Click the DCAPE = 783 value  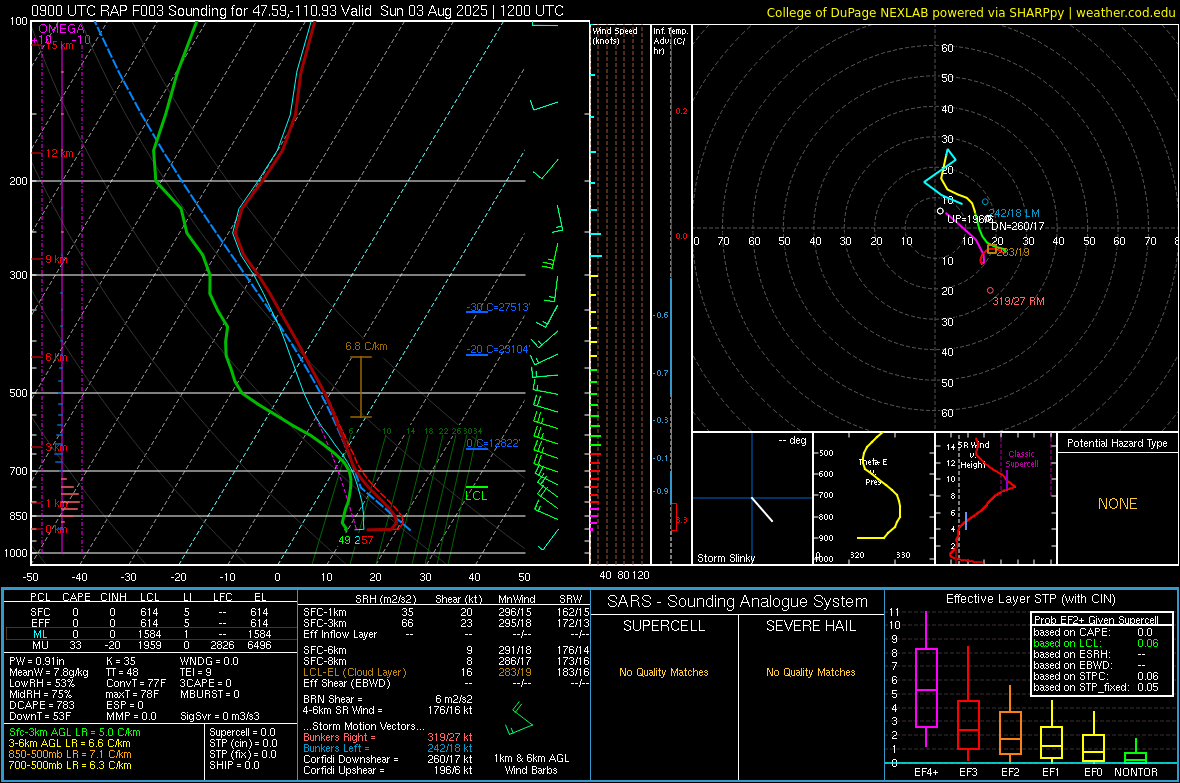pos(42,705)
